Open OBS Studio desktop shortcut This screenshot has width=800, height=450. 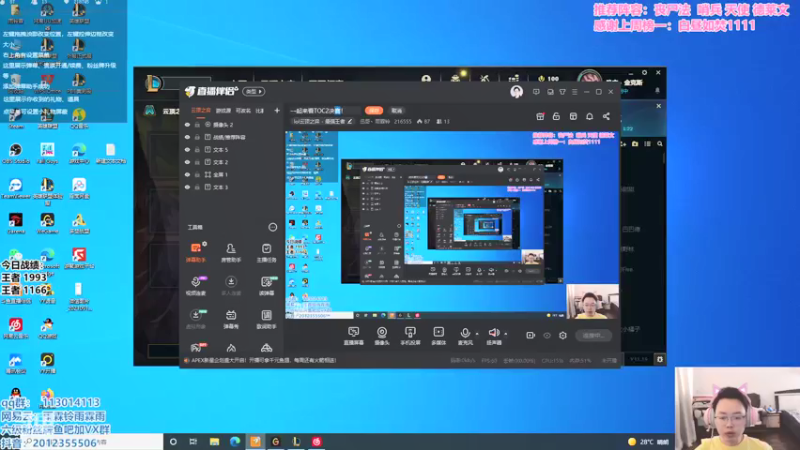[x=16, y=154]
